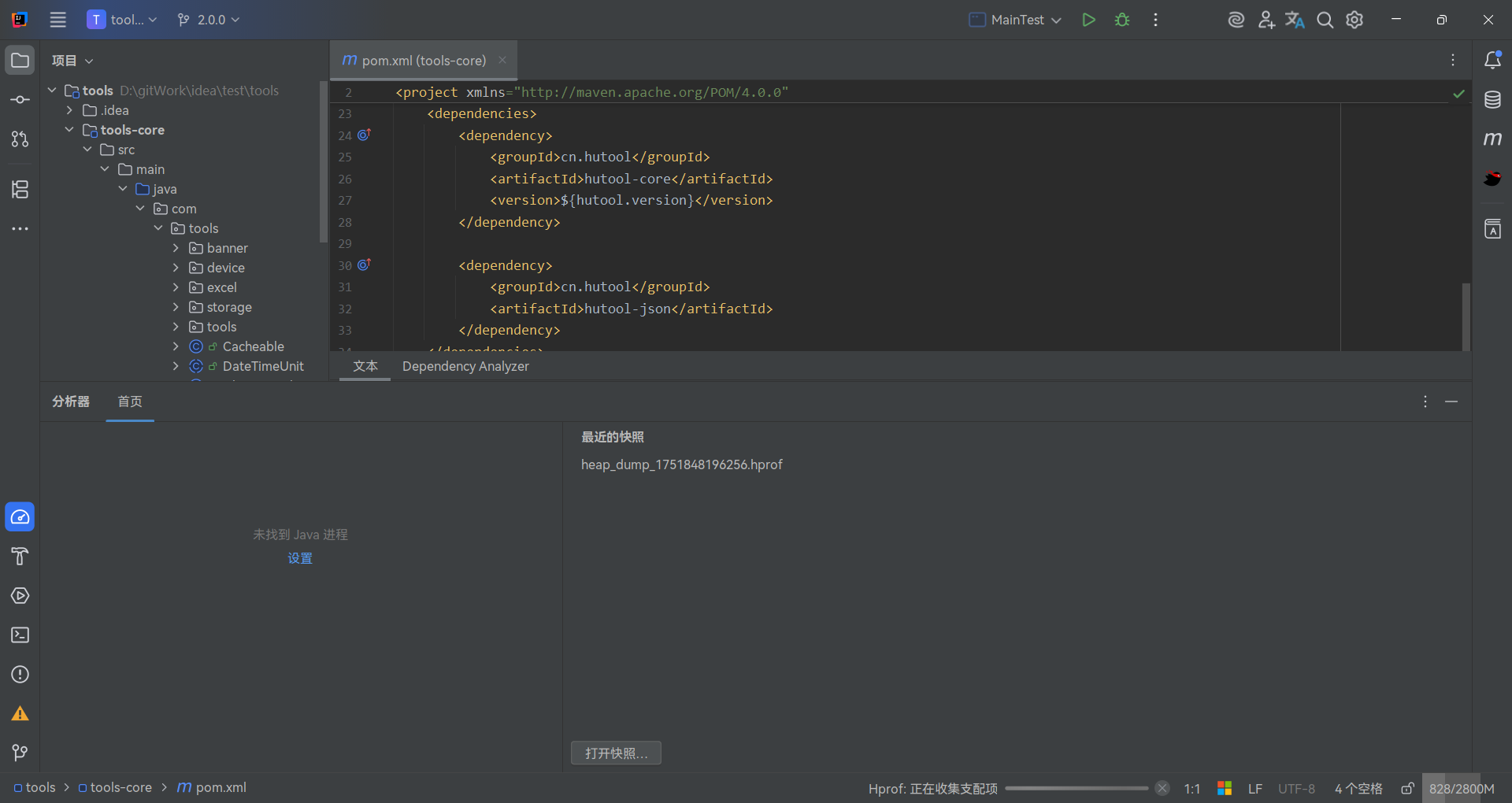1512x803 pixels.
Task: Select the device package
Action: click(x=225, y=268)
